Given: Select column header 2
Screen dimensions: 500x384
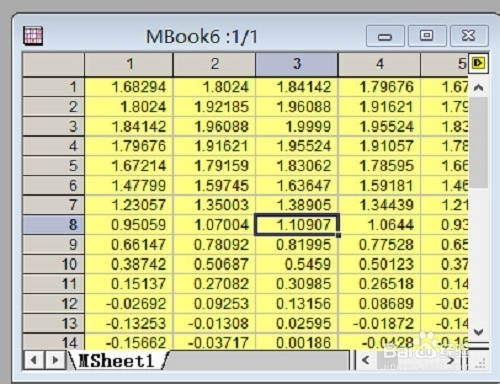Looking at the screenshot, I should [214, 64].
